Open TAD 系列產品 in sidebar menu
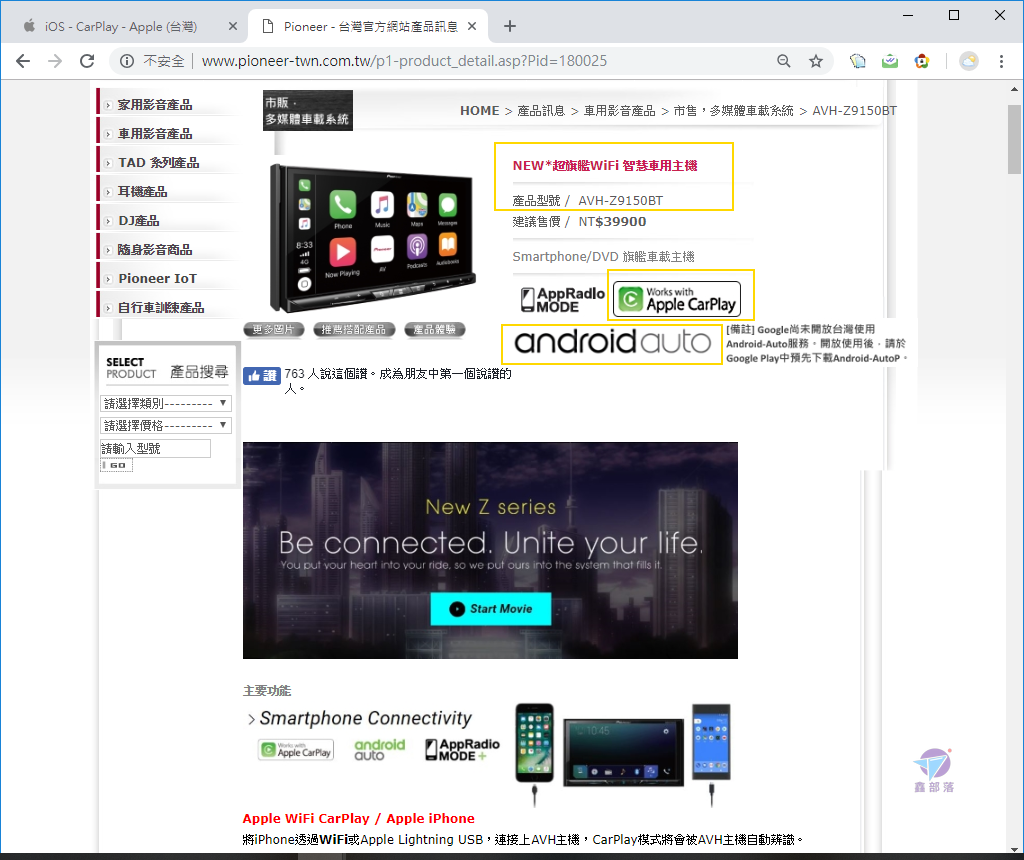 coord(159,163)
